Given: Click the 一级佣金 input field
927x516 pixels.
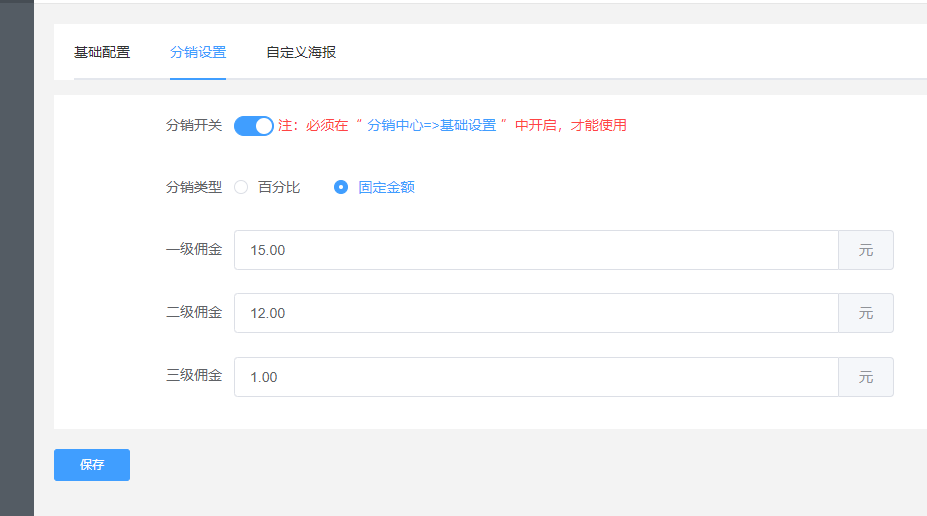Looking at the screenshot, I should pos(536,250).
